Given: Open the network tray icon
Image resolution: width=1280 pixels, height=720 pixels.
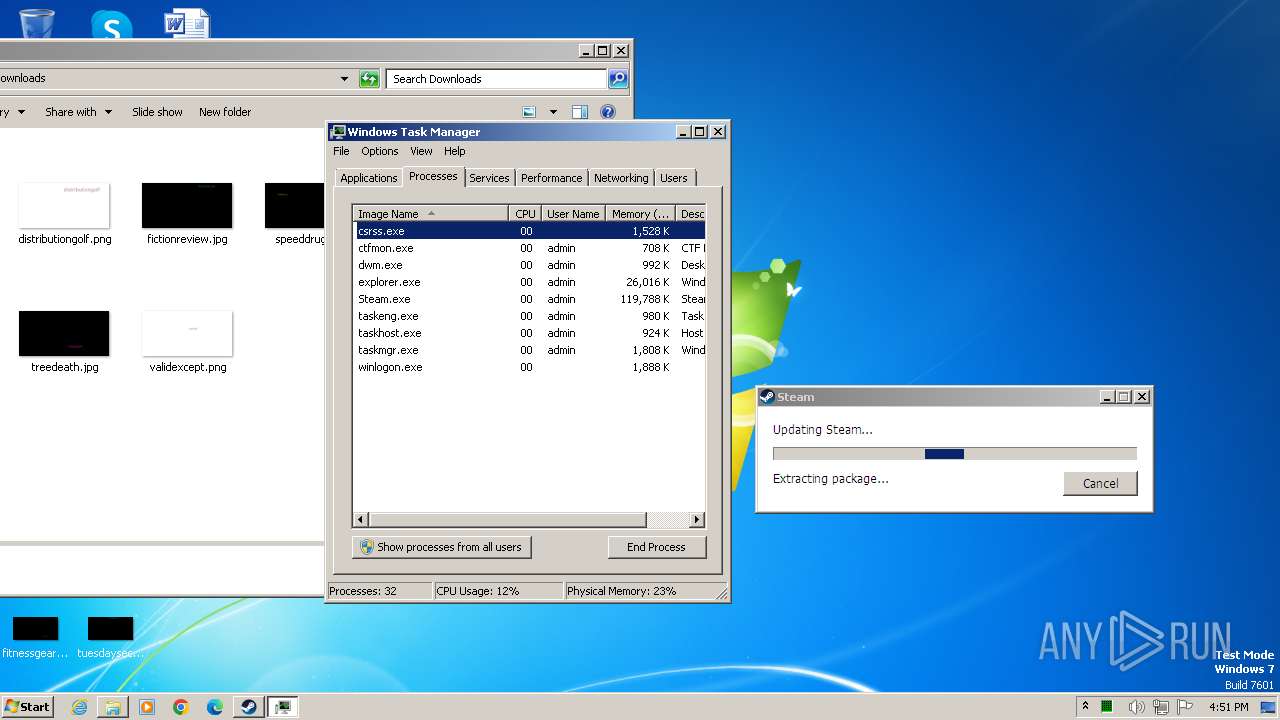Looking at the screenshot, I should point(1161,707).
